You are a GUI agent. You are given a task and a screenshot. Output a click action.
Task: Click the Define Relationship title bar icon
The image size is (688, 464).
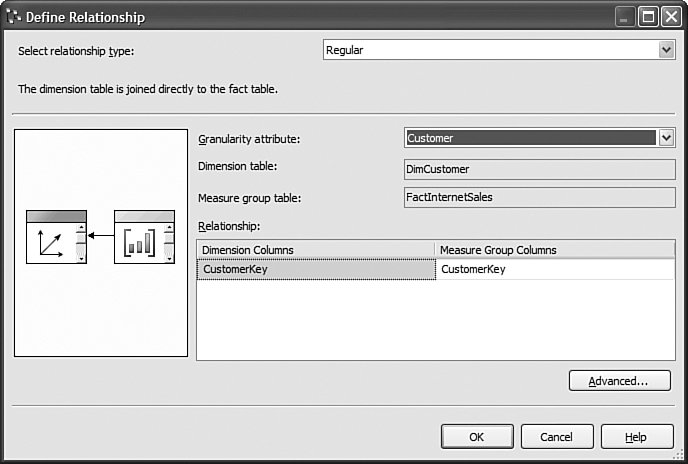14,17
